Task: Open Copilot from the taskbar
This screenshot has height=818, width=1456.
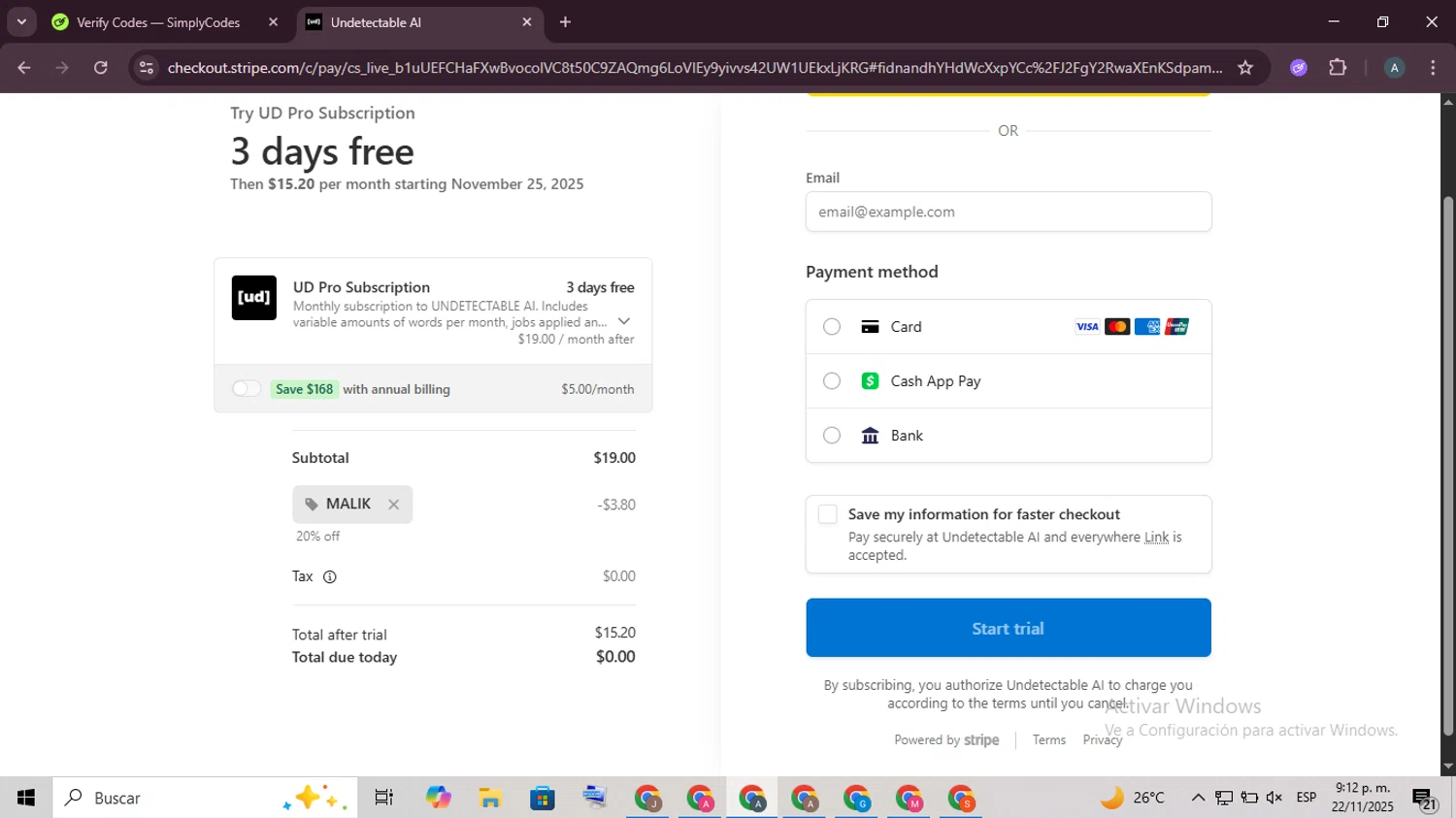Action: click(x=439, y=798)
